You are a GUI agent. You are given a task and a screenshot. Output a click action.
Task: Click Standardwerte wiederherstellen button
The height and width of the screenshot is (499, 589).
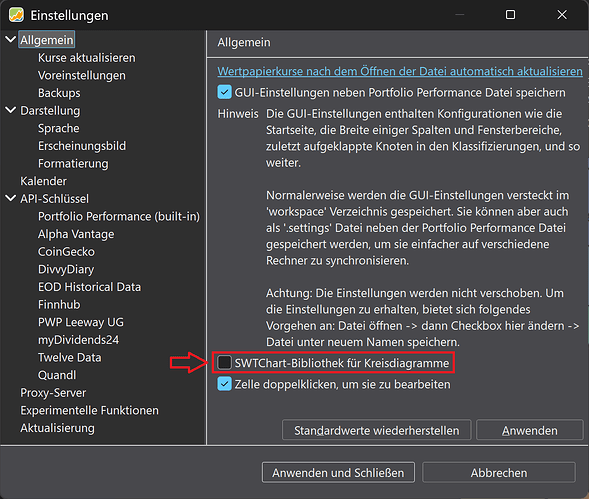pyautogui.click(x=376, y=430)
